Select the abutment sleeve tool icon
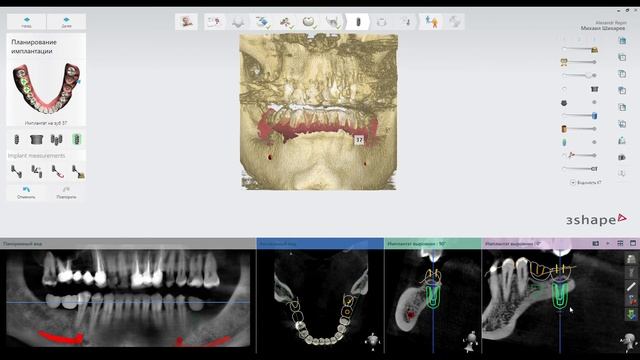The width and height of the screenshot is (640, 360). point(36,140)
